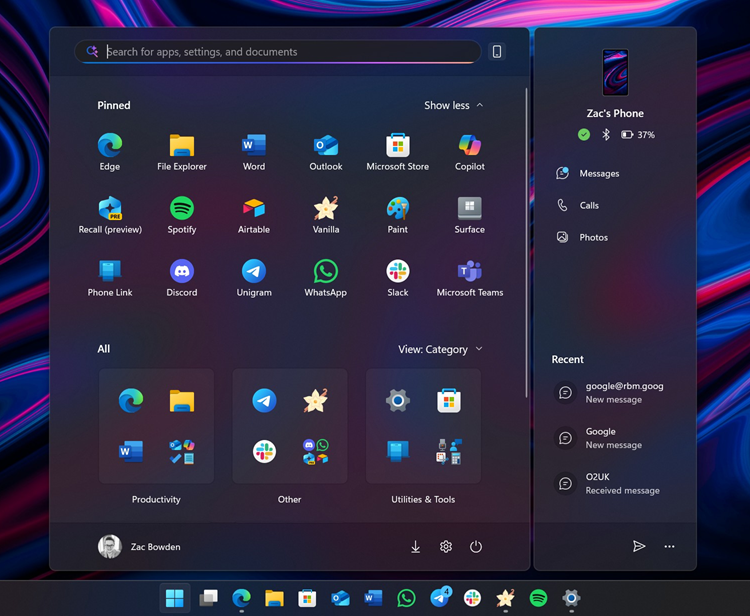
Task: Open the Utilities & Tools category folder
Action: [423, 426]
